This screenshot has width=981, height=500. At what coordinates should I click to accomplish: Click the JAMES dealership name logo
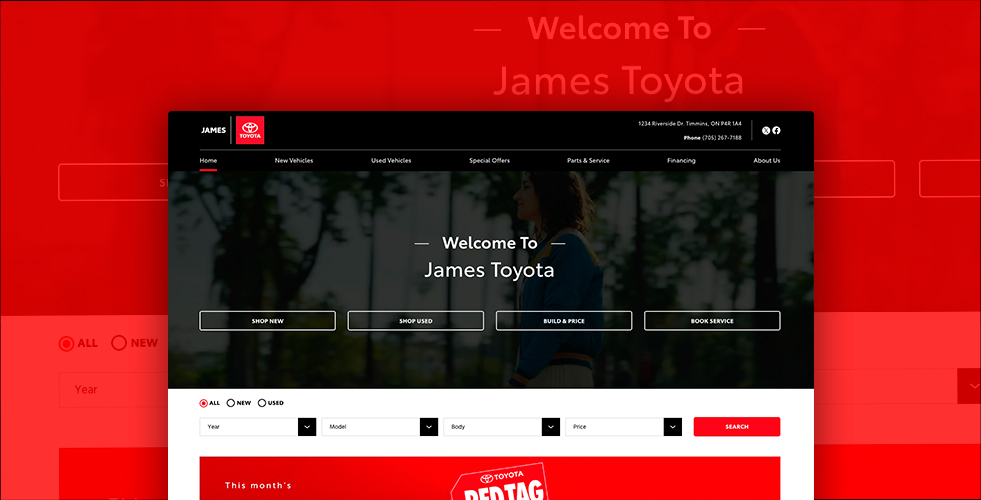[x=213, y=130]
